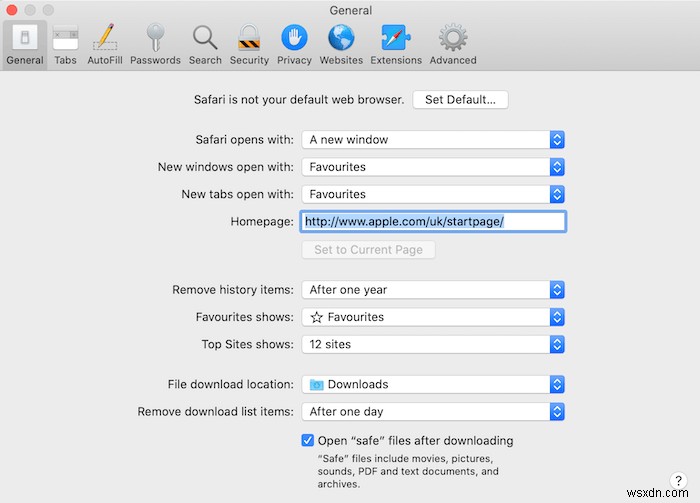The width and height of the screenshot is (700, 503).
Task: Click the 'File download location:' label
Action: [231, 384]
